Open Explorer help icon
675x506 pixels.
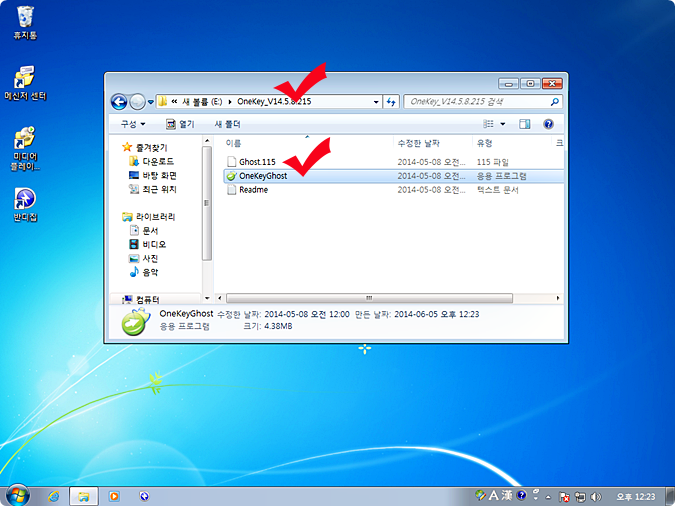548,124
